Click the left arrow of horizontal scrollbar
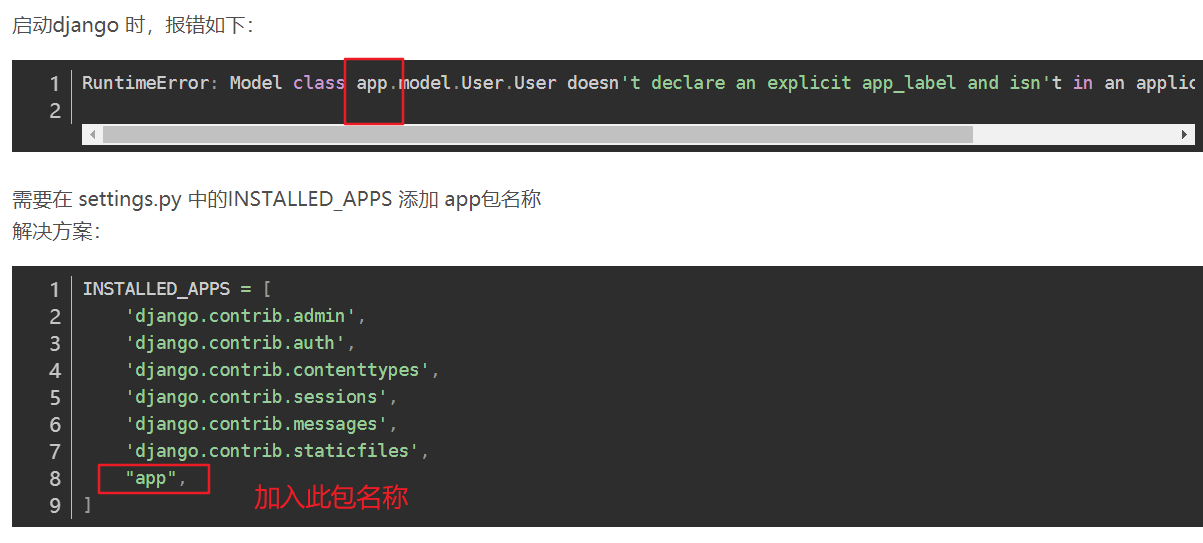 click(91, 134)
